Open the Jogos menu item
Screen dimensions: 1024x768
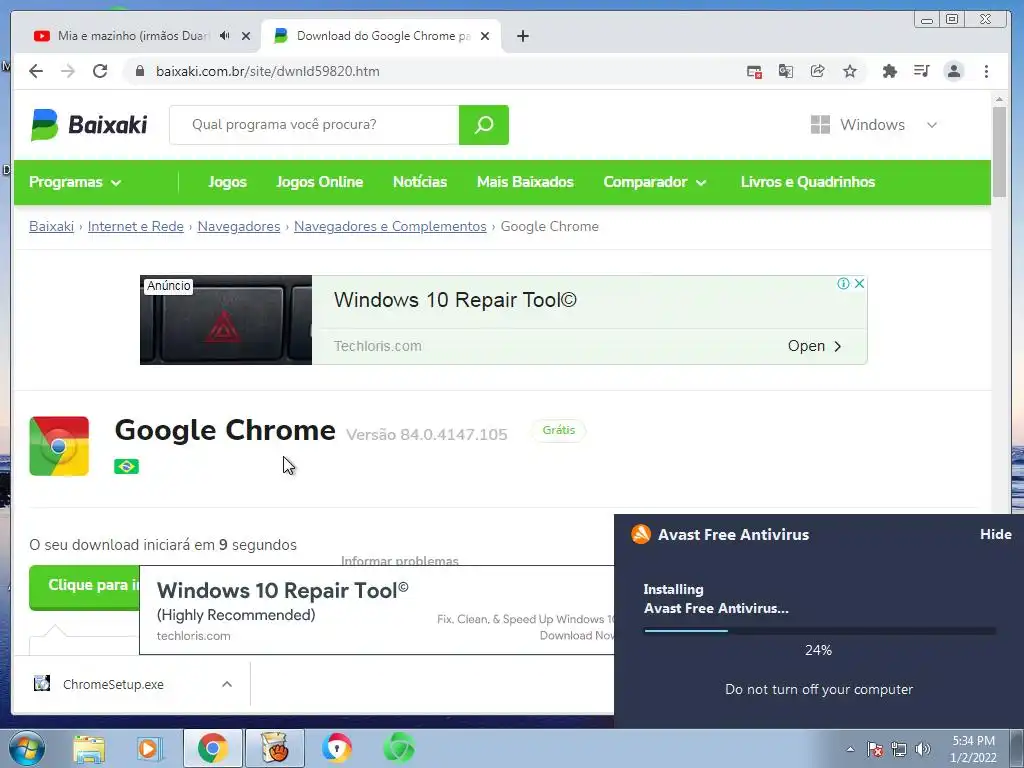pyautogui.click(x=227, y=182)
